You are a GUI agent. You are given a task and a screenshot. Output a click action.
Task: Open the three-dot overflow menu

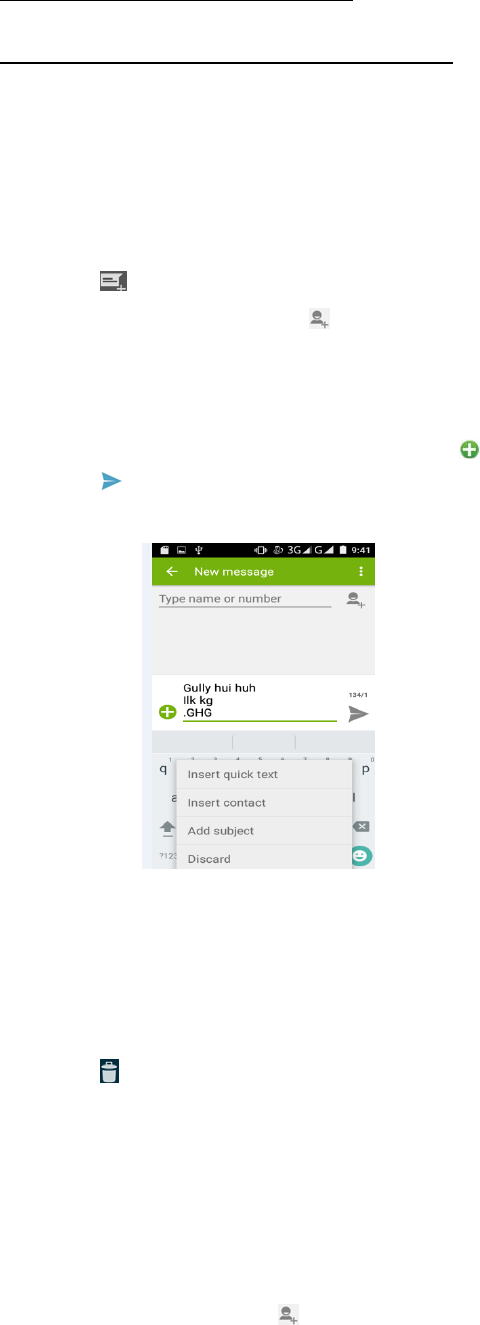tap(363, 572)
